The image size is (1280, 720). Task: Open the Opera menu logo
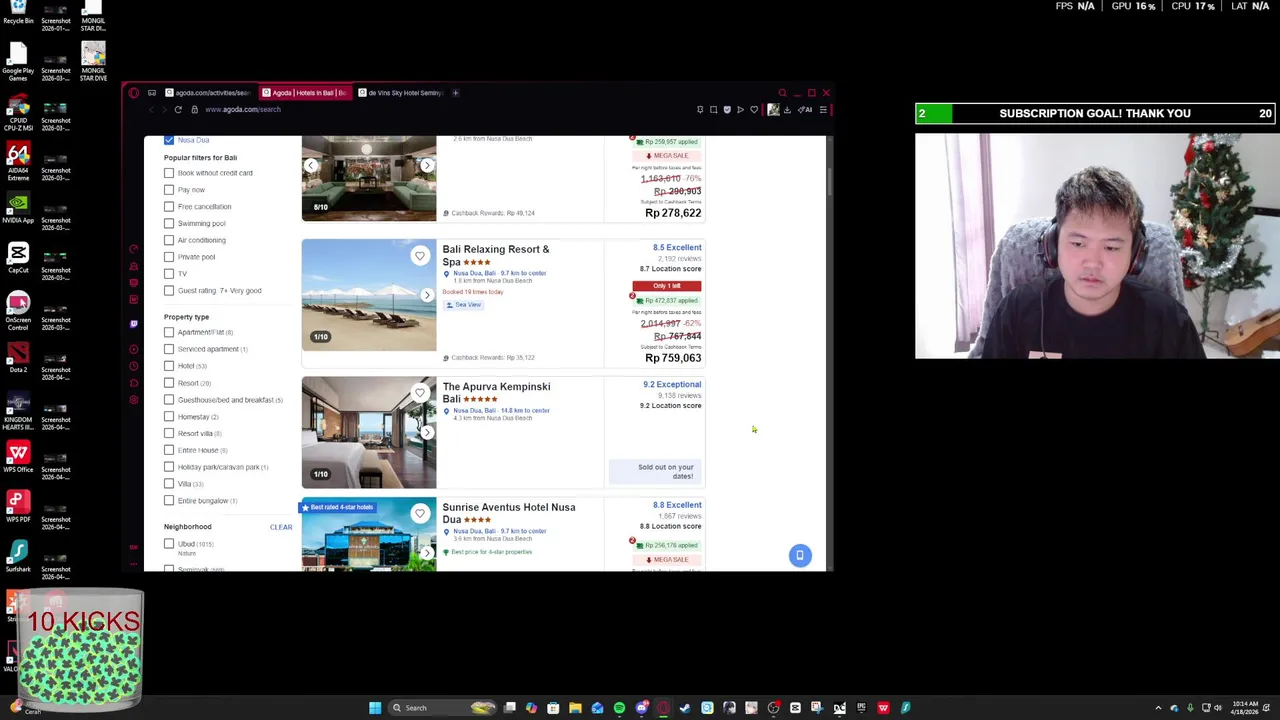tap(134, 93)
